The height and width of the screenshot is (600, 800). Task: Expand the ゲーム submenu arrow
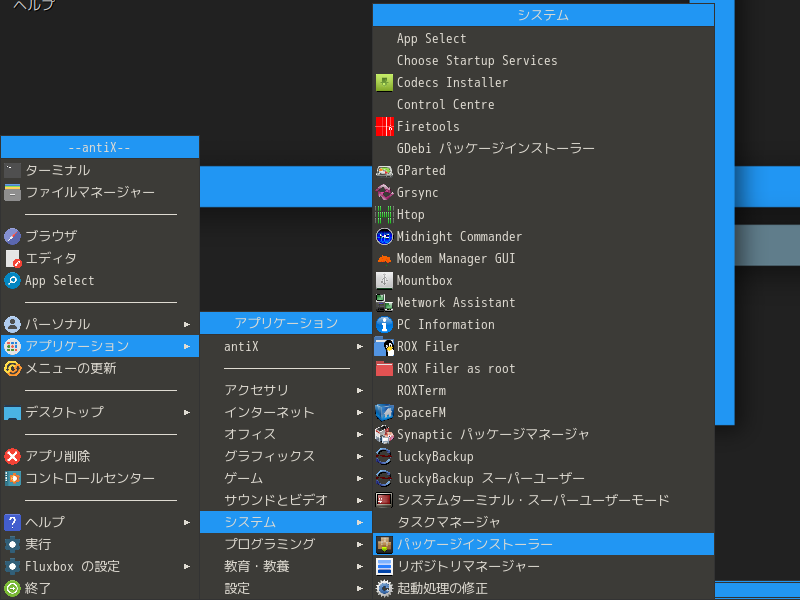pyautogui.click(x=360, y=478)
